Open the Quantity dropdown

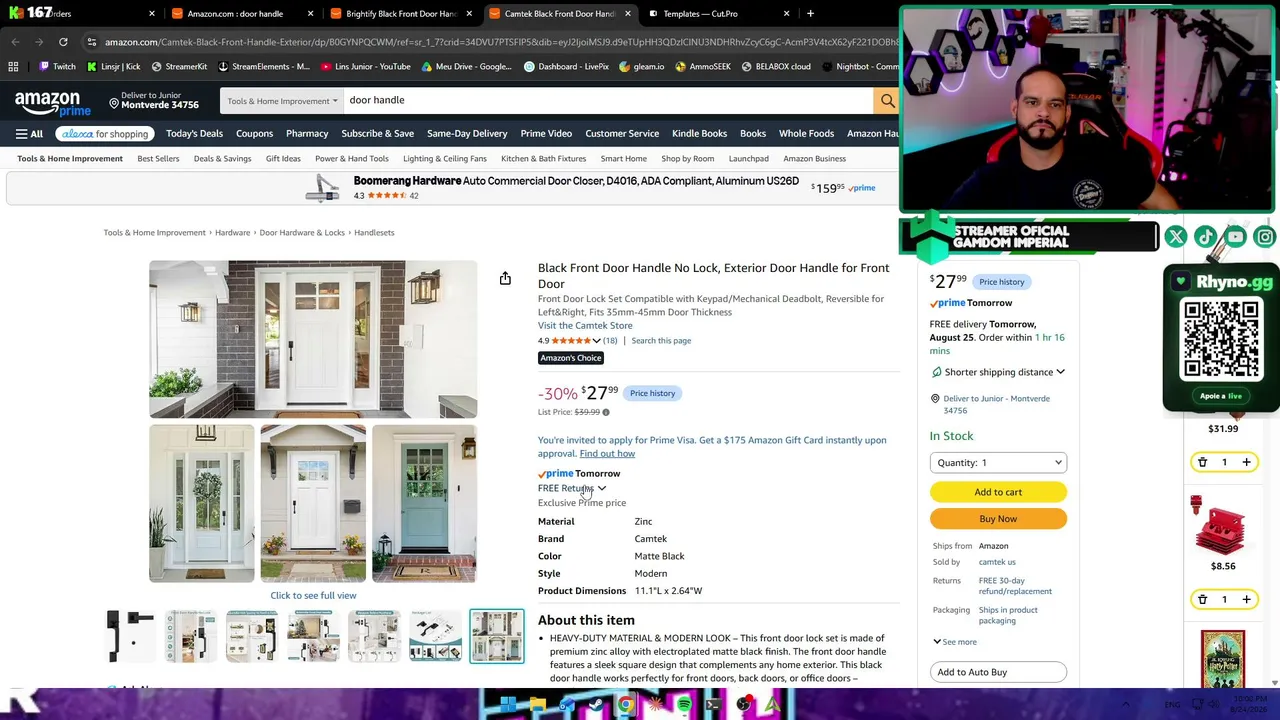click(998, 463)
